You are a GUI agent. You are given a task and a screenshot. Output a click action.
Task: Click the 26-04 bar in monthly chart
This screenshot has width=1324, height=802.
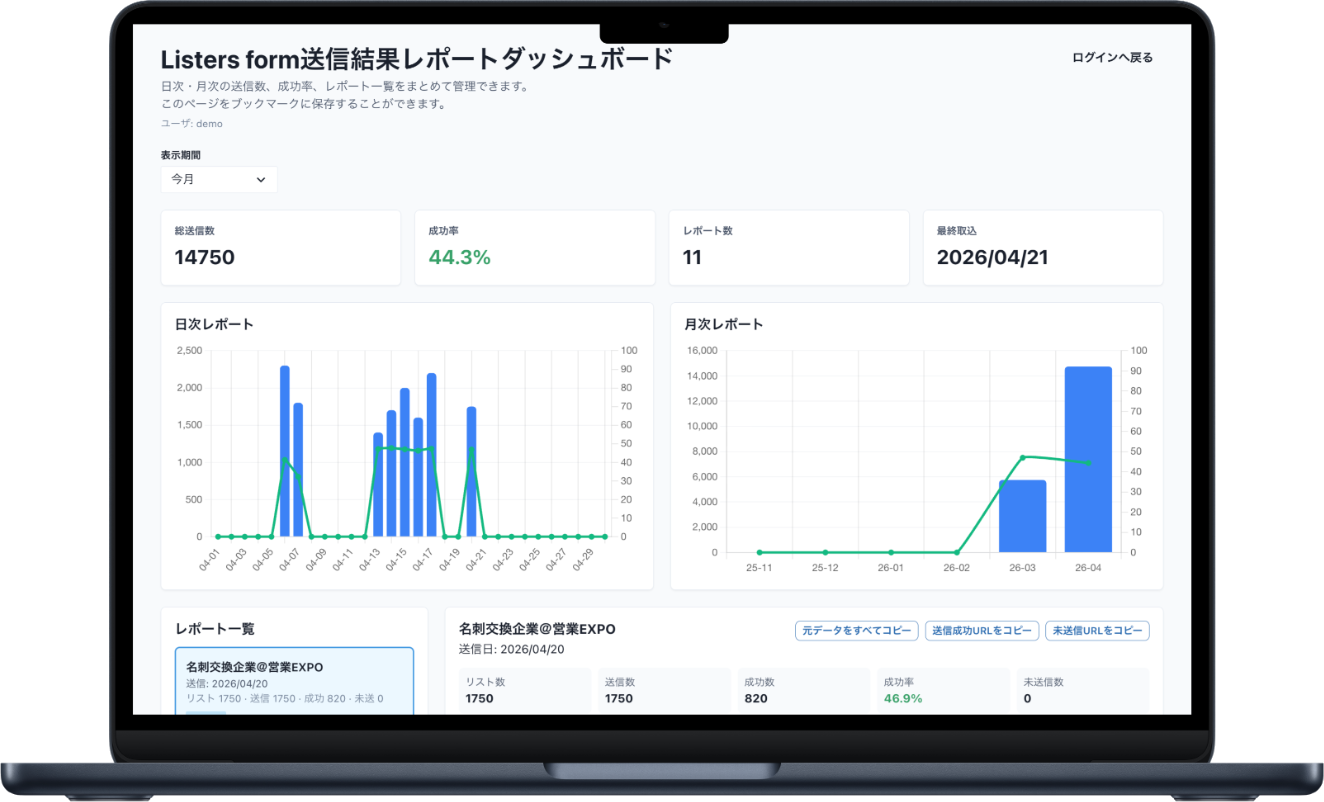click(1088, 459)
